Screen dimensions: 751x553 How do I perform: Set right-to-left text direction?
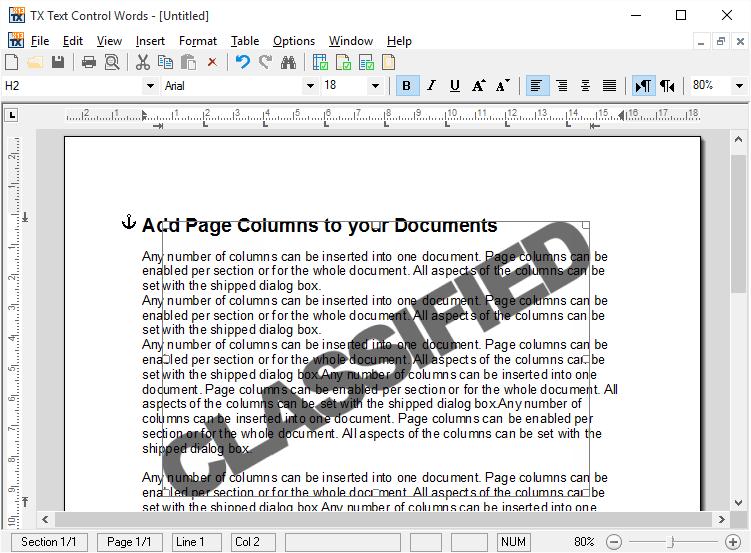[667, 86]
